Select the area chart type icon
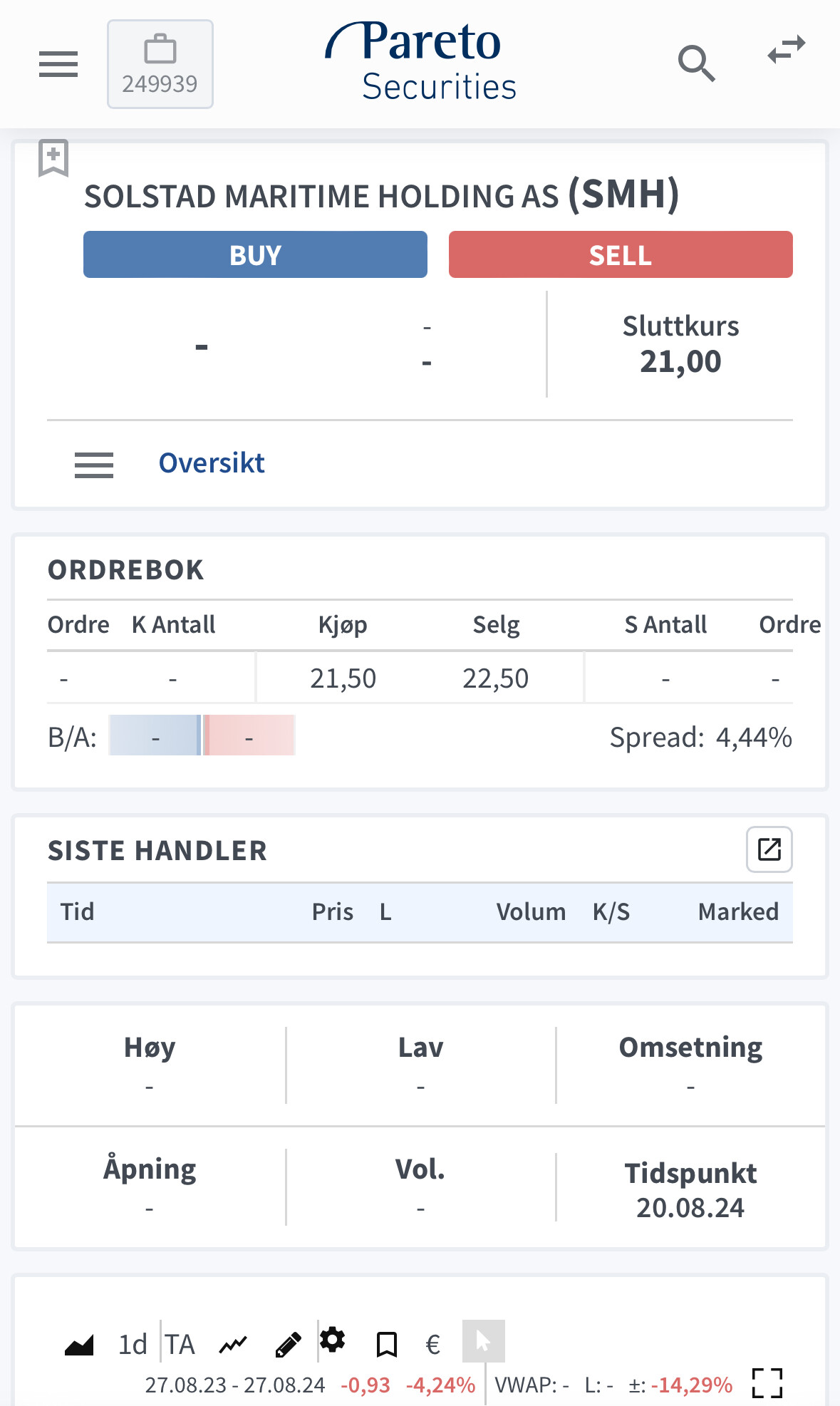 79,1344
